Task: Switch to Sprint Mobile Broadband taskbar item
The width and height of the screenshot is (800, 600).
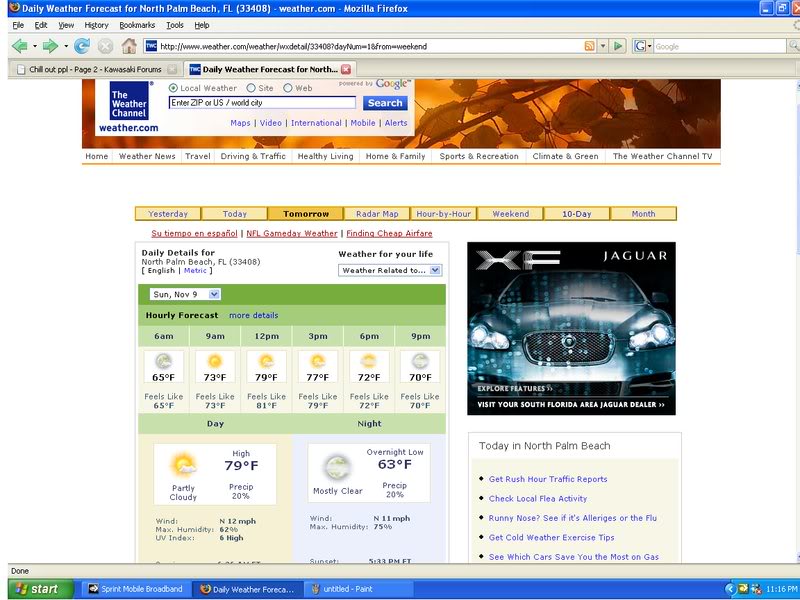Action: click(135, 589)
